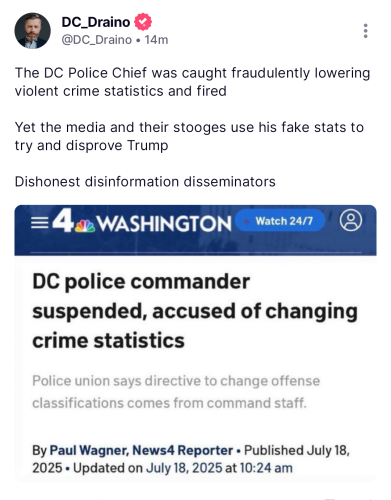391x500 pixels.
Task: Open the @DC_Draino handle link
Action: tap(97, 40)
